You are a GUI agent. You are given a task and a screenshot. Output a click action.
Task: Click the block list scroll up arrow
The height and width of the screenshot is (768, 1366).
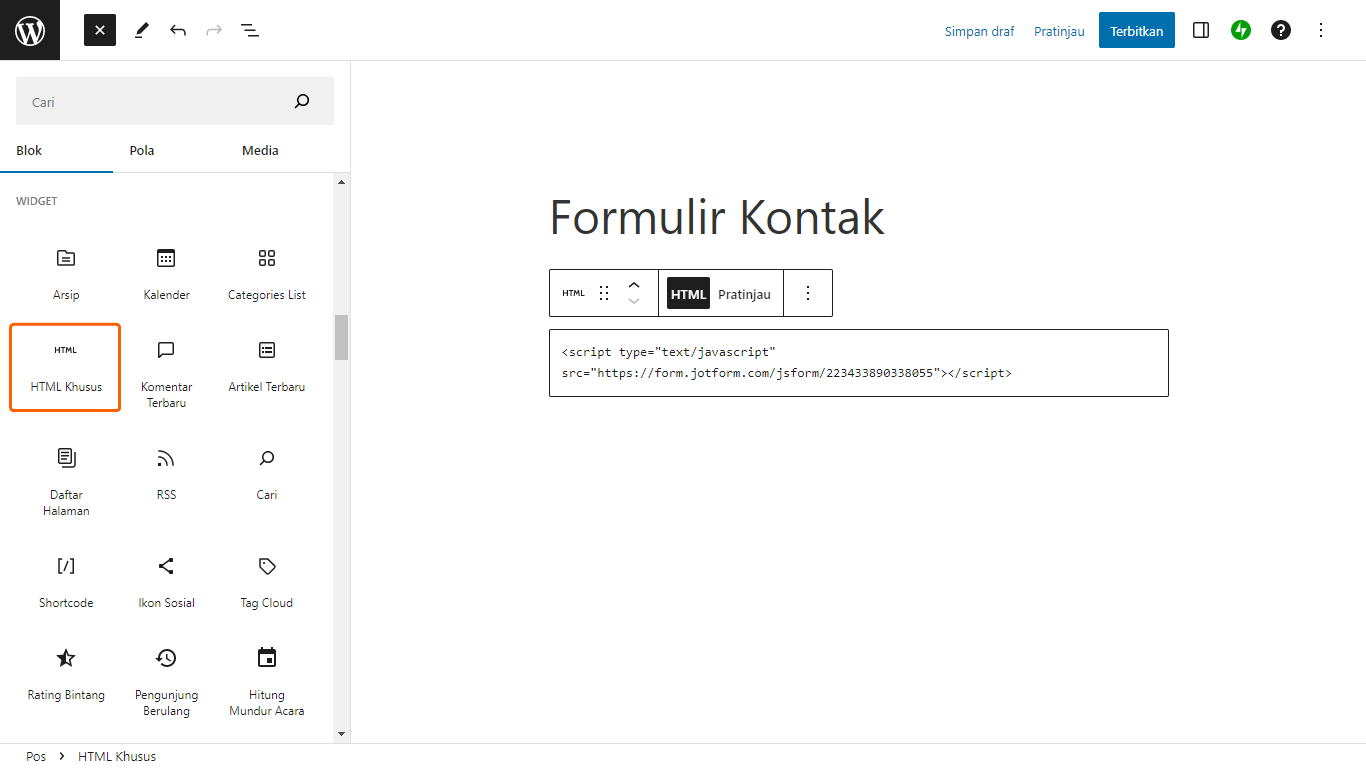[341, 182]
